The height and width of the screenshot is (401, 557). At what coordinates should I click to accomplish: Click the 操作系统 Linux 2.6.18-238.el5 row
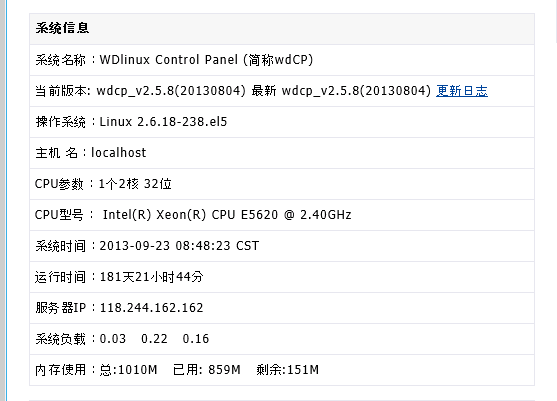tap(282, 122)
